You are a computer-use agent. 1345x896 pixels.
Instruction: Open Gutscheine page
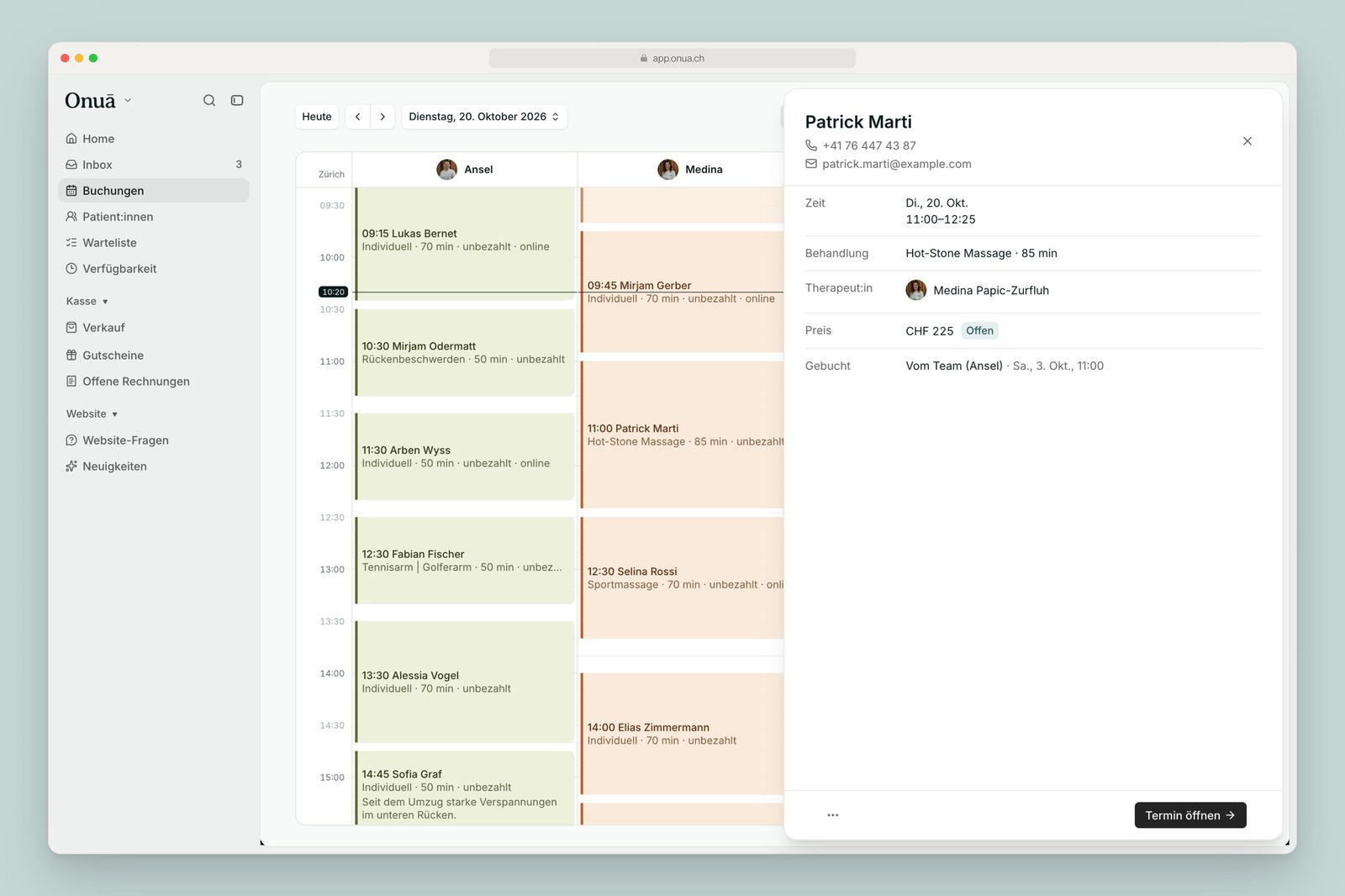click(x=154, y=356)
